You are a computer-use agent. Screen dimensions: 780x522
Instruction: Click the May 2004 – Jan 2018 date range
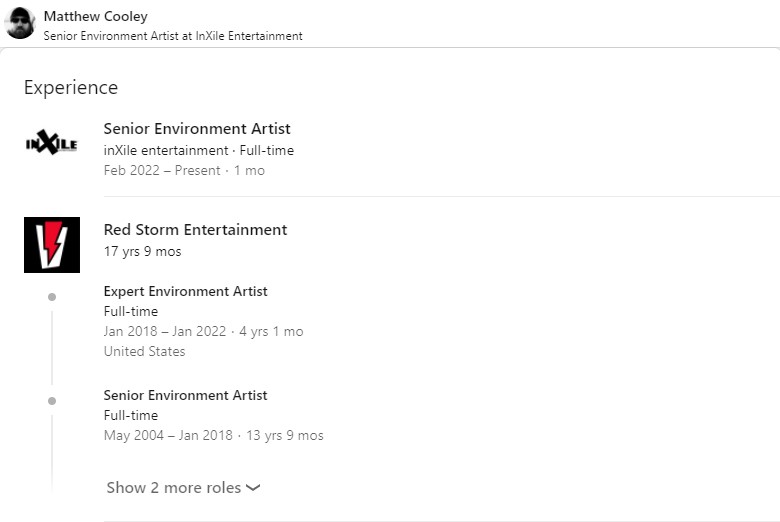168,435
